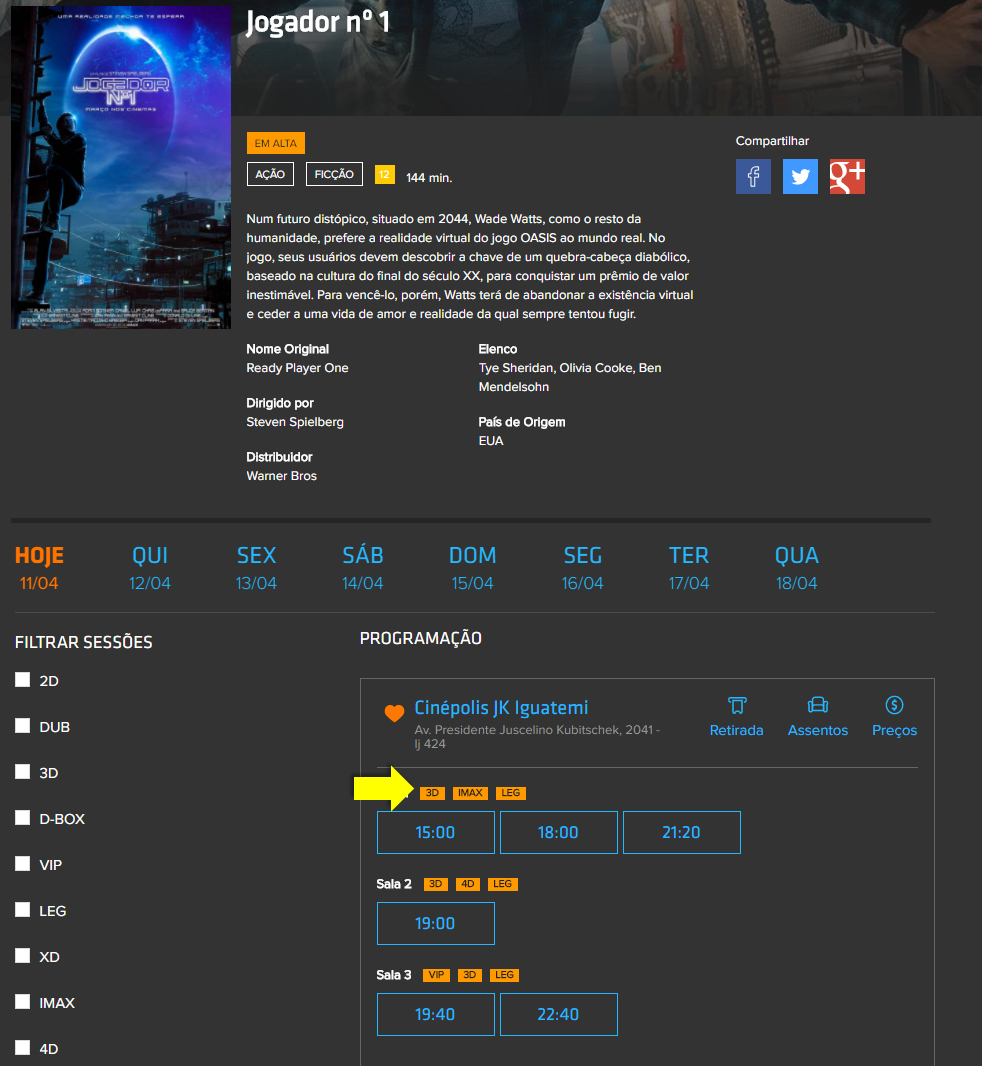The image size is (982, 1066).
Task: Switch to SEX 13/04 date
Action: (256, 568)
